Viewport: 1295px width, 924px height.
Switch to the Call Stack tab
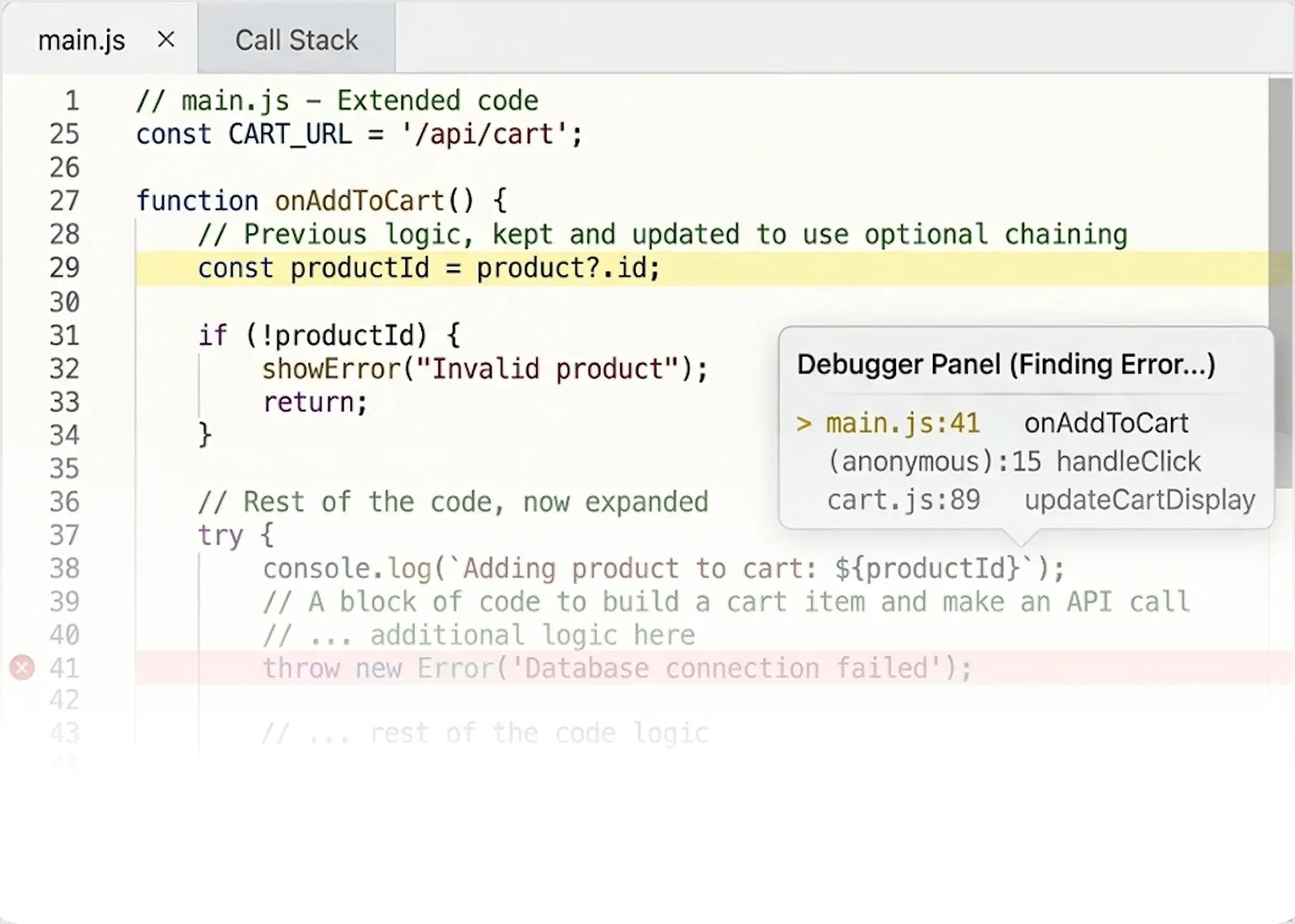[296, 39]
